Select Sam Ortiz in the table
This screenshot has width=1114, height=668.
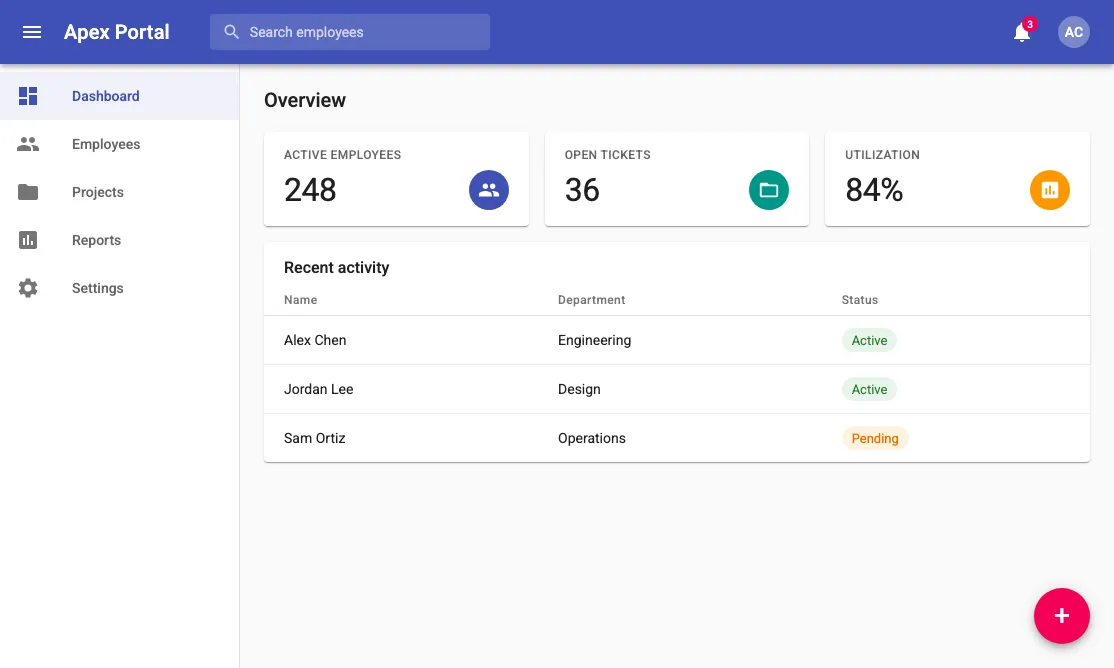pos(315,438)
